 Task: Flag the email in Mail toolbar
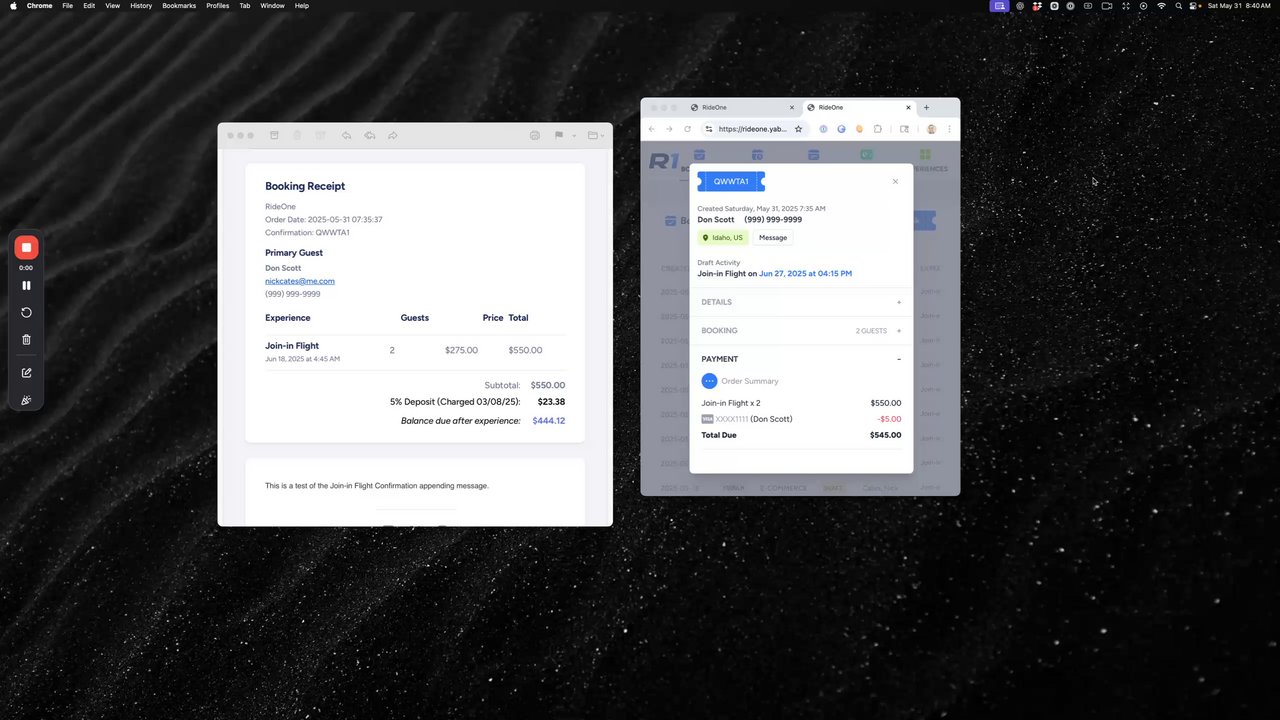tap(559, 135)
